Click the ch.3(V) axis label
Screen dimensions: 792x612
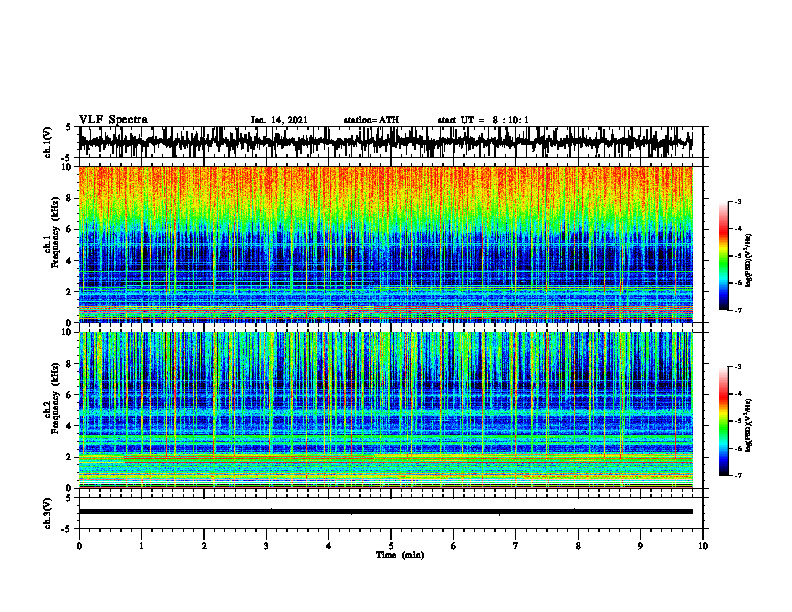click(48, 513)
